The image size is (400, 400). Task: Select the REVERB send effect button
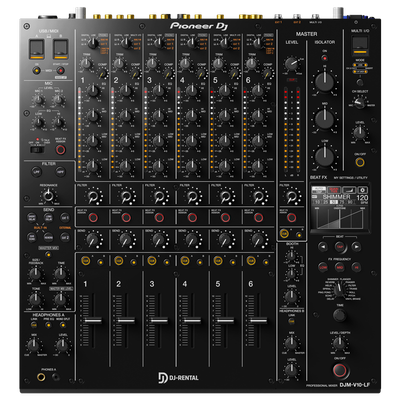pos(48,237)
